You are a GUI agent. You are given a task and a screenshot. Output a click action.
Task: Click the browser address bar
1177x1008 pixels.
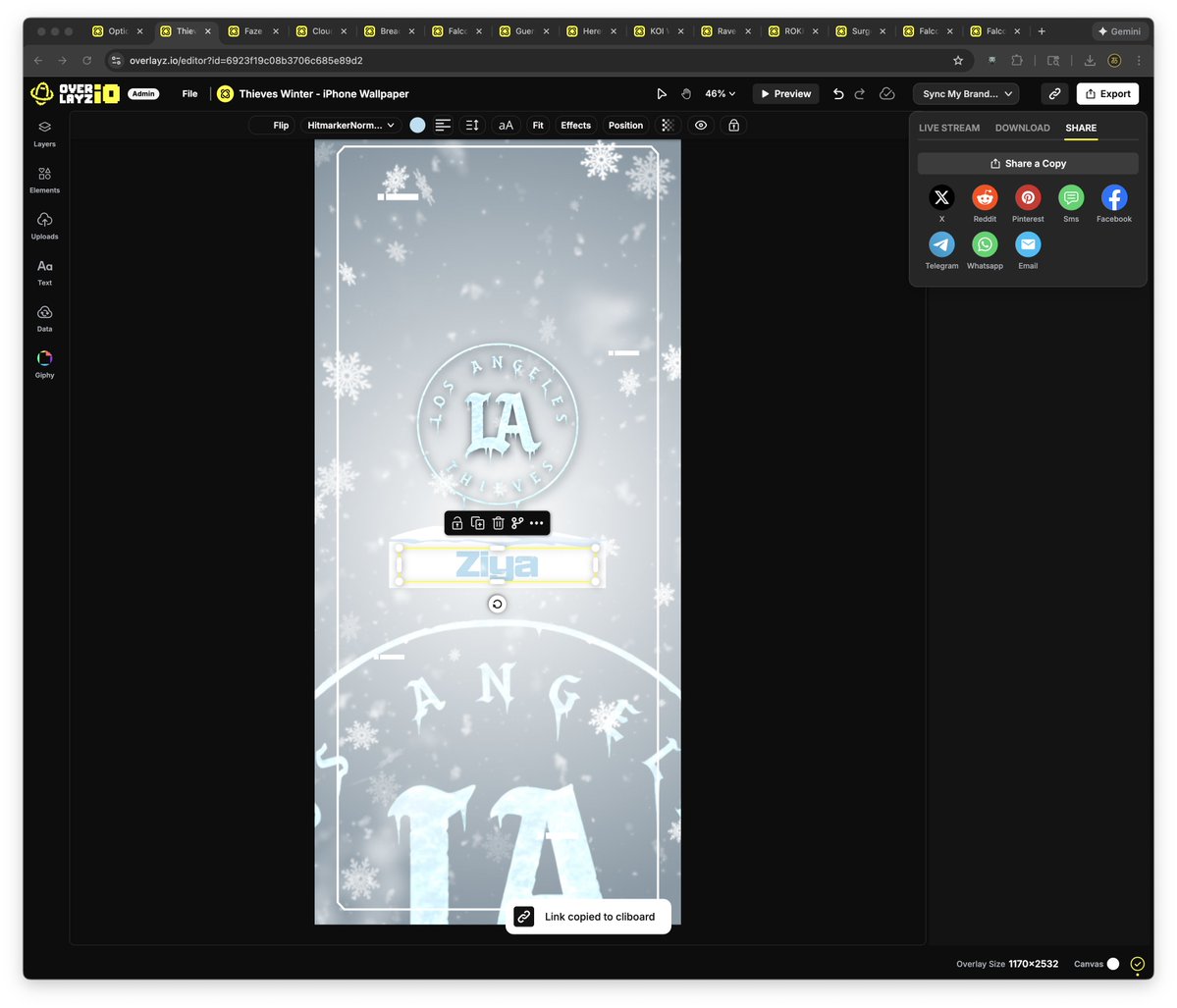point(537,60)
